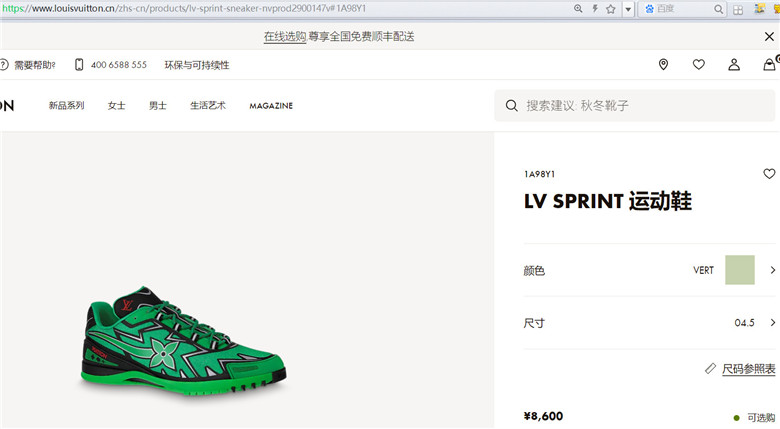Open the 女士 menu

tap(116, 106)
